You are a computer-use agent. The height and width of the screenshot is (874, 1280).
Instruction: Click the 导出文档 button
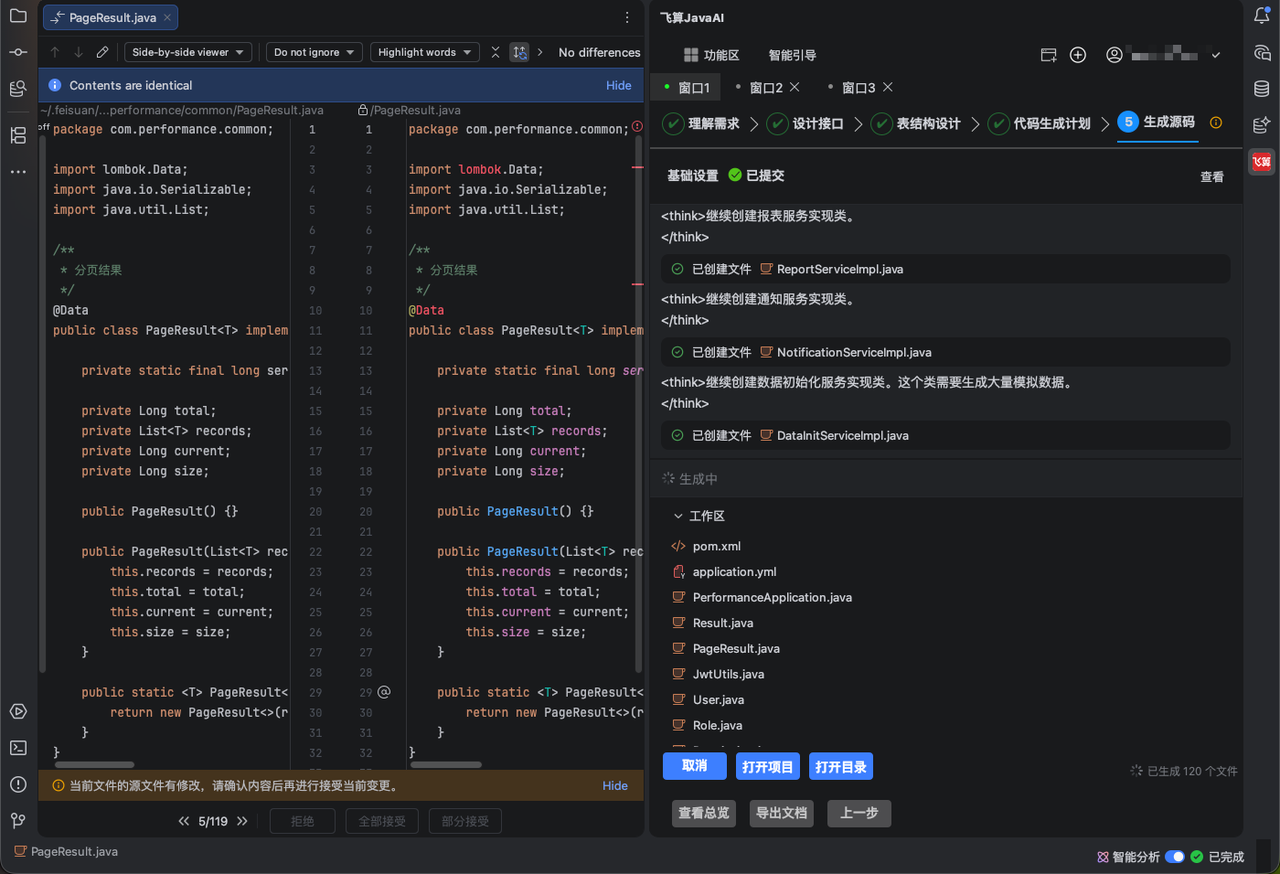(x=782, y=813)
